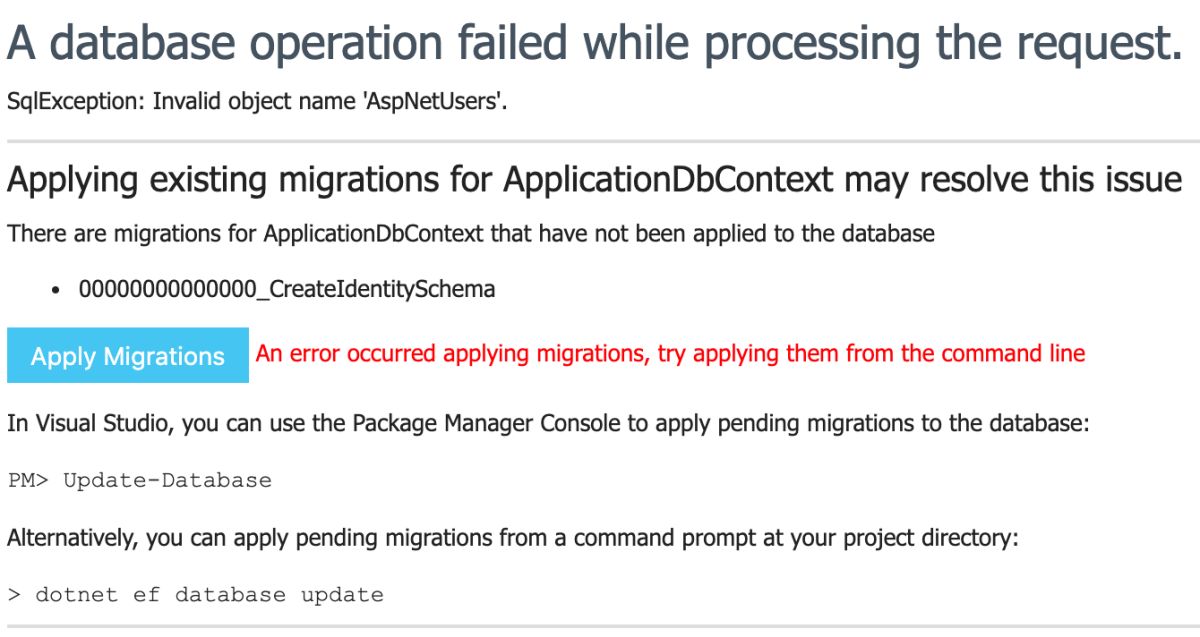1200x637 pixels.
Task: Click the divider line below the SqlException message
Action: click(600, 141)
